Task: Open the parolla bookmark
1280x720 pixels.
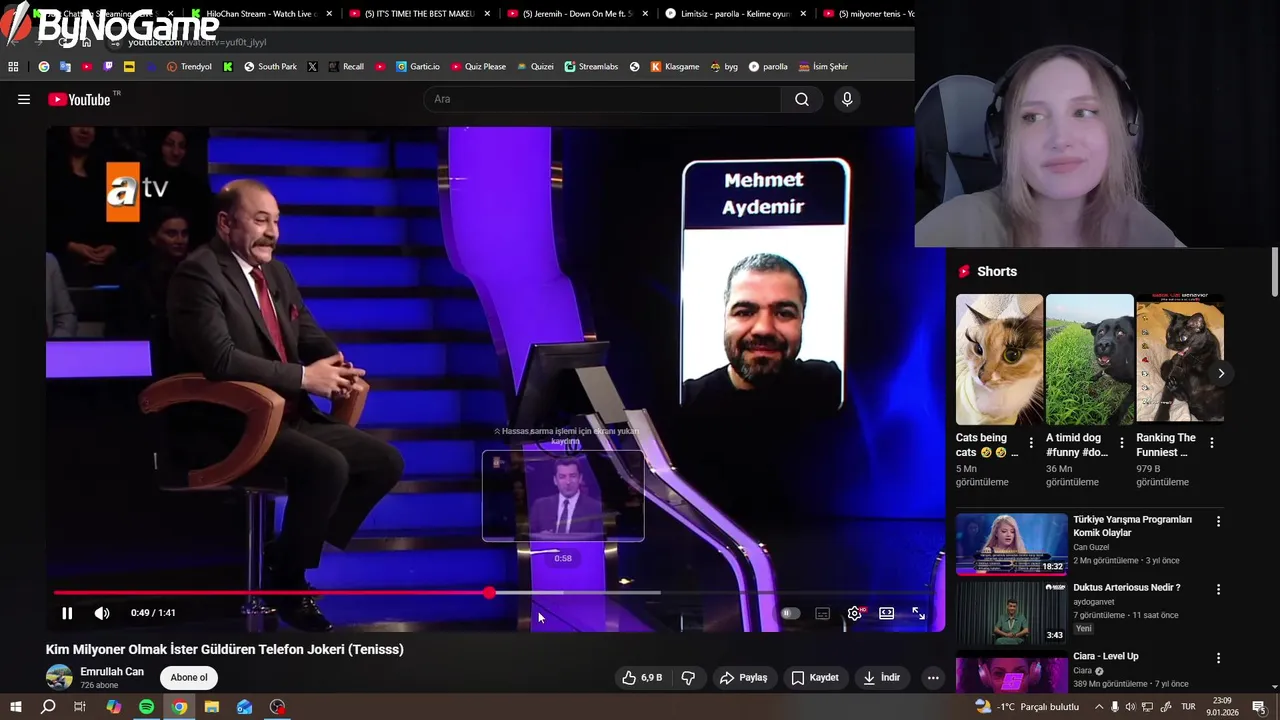Action: [768, 67]
